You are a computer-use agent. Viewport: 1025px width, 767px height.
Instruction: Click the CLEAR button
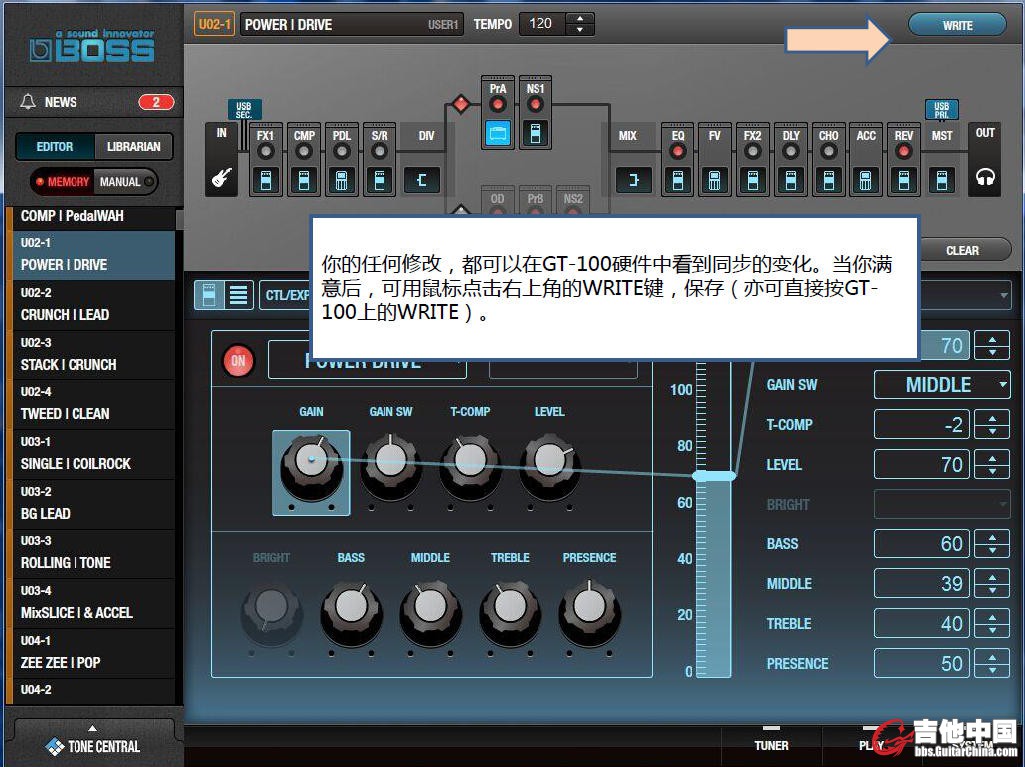tap(962, 250)
